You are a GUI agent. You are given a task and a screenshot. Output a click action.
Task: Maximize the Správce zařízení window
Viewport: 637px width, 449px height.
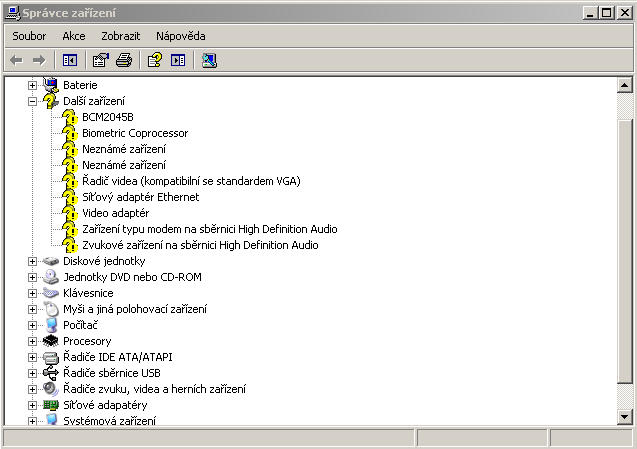[x=606, y=13]
